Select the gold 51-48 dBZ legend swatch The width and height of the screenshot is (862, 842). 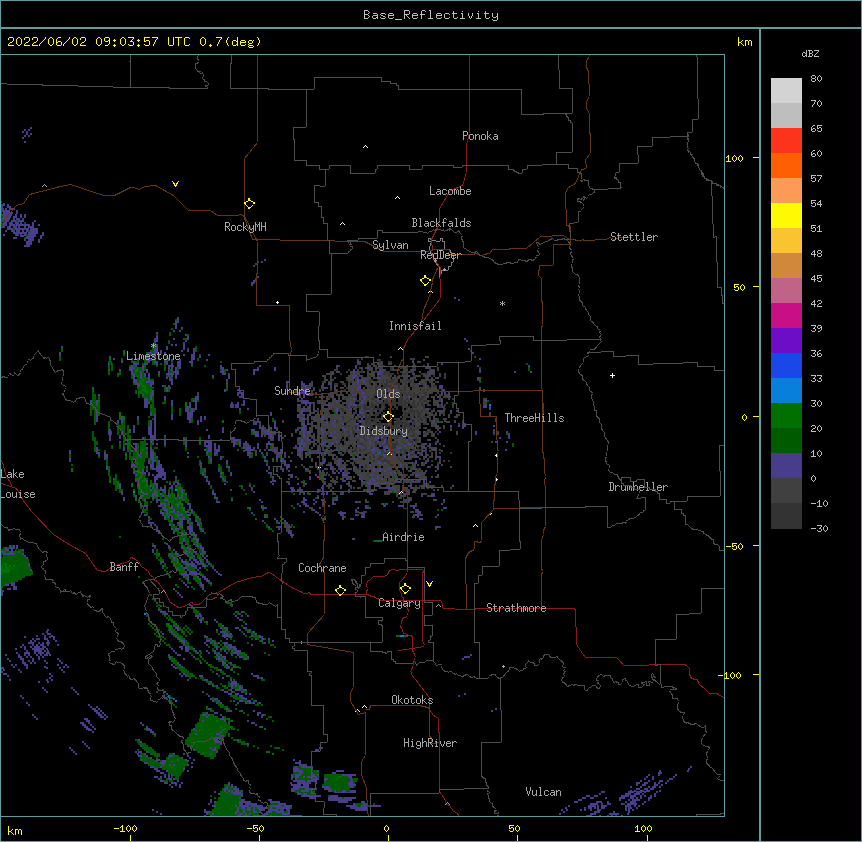pos(786,241)
